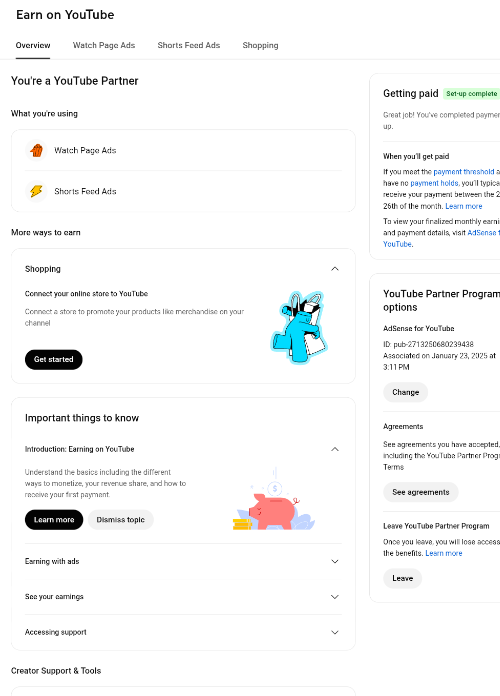Expand the See your earnings topic
Image resolution: width=500 pixels, height=696 pixels.
(x=335, y=597)
